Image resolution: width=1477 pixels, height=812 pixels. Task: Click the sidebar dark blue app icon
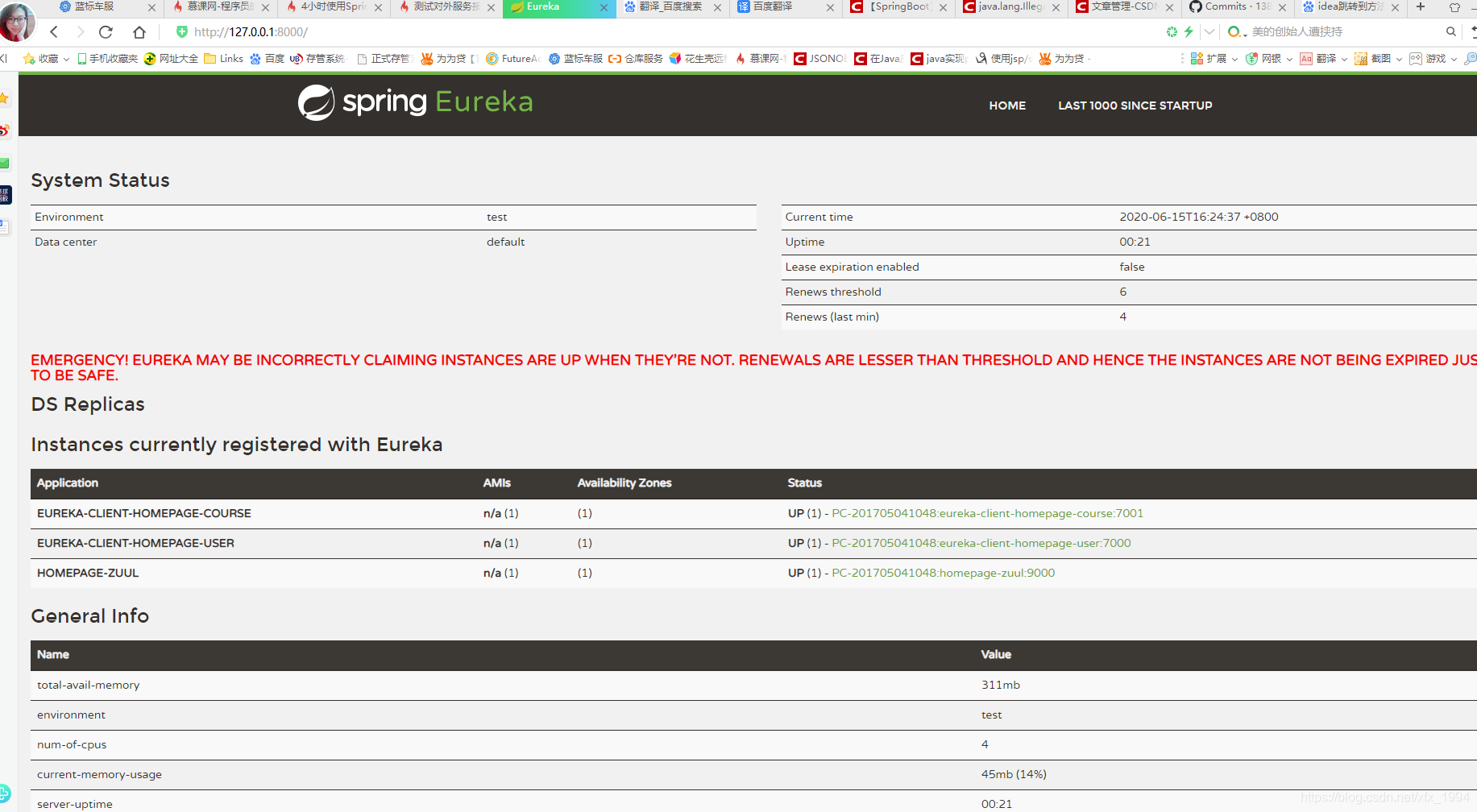[x=5, y=195]
